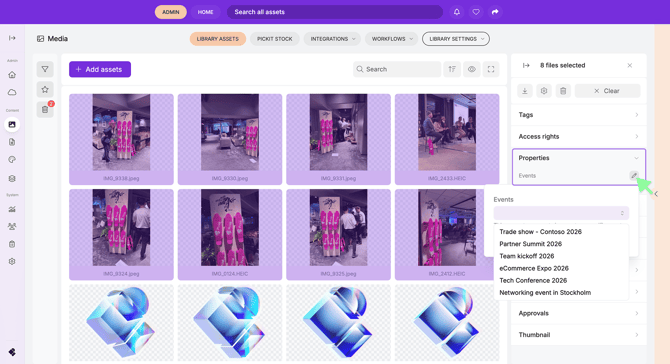This screenshot has height=364, width=670.
Task: Switch to Pickit Stock tab
Action: (x=275, y=39)
